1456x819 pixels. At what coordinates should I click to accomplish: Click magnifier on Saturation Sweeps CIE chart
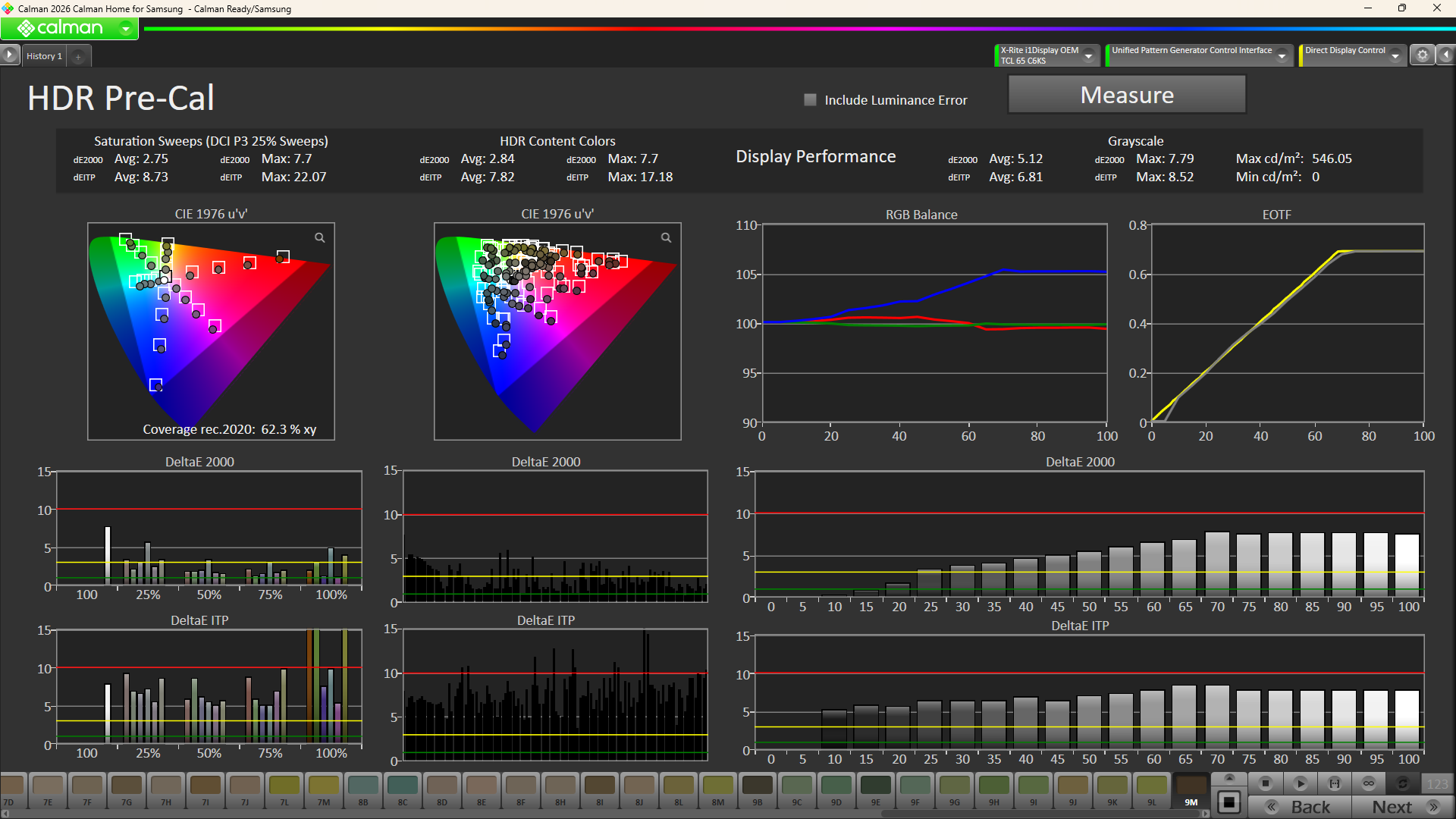pyautogui.click(x=320, y=238)
